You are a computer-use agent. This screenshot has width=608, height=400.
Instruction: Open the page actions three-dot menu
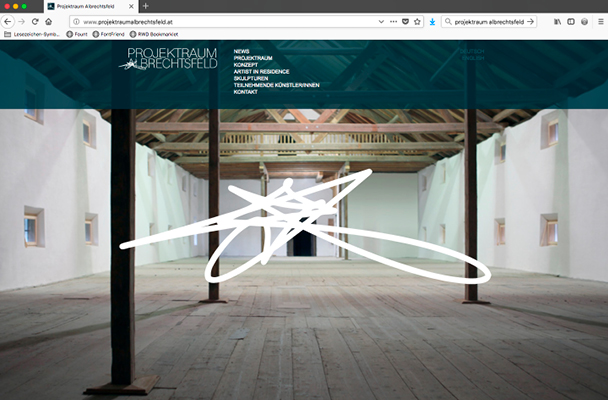(x=393, y=21)
